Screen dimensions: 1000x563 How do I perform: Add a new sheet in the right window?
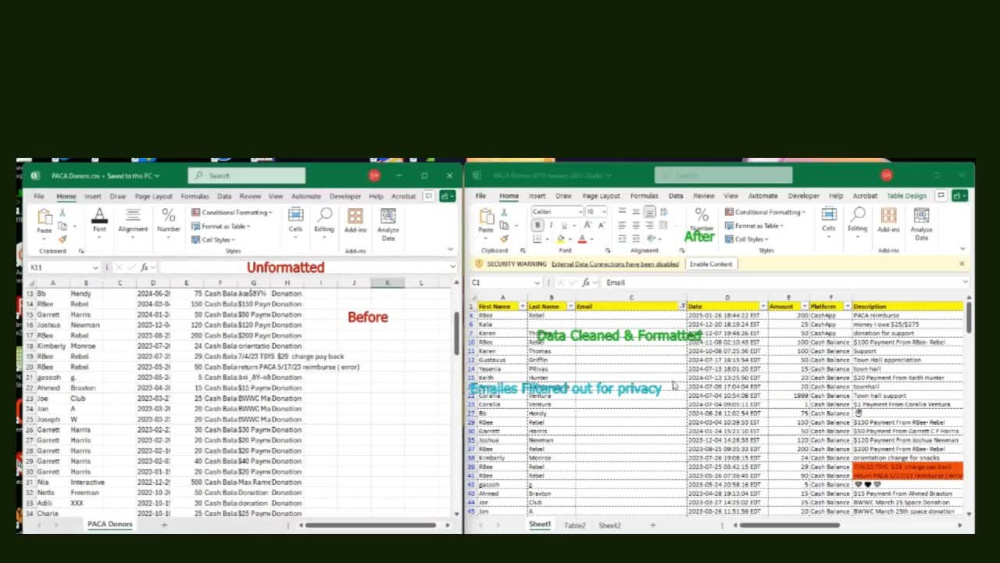coord(652,525)
